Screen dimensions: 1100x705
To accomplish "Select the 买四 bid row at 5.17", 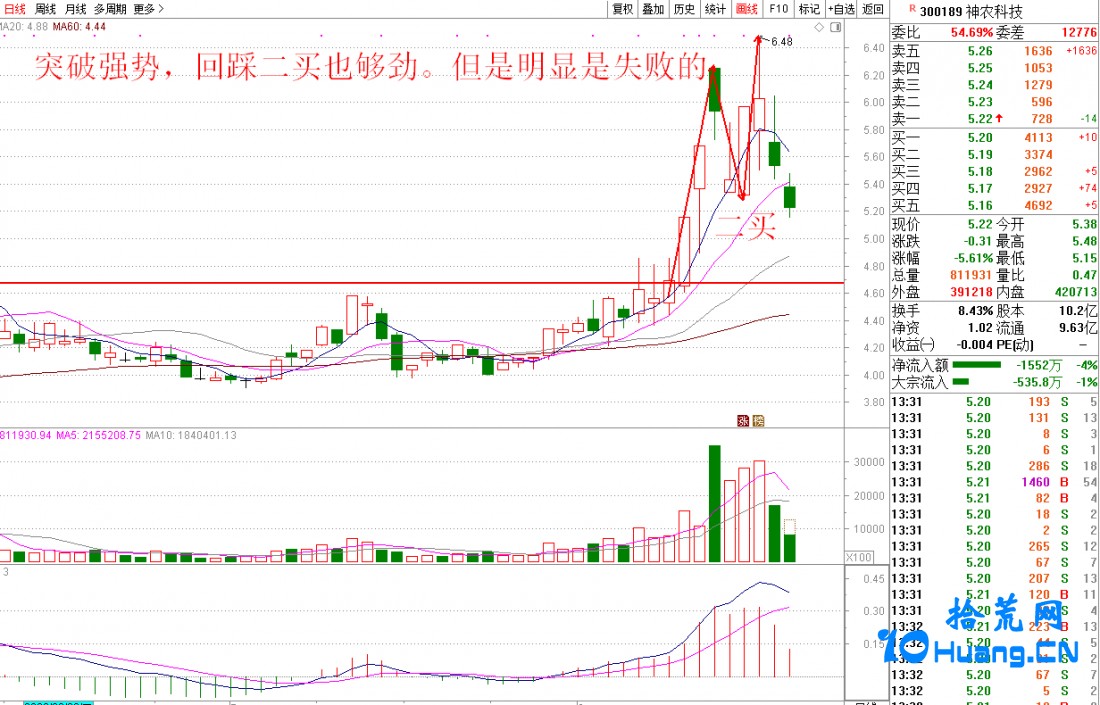I will point(994,188).
